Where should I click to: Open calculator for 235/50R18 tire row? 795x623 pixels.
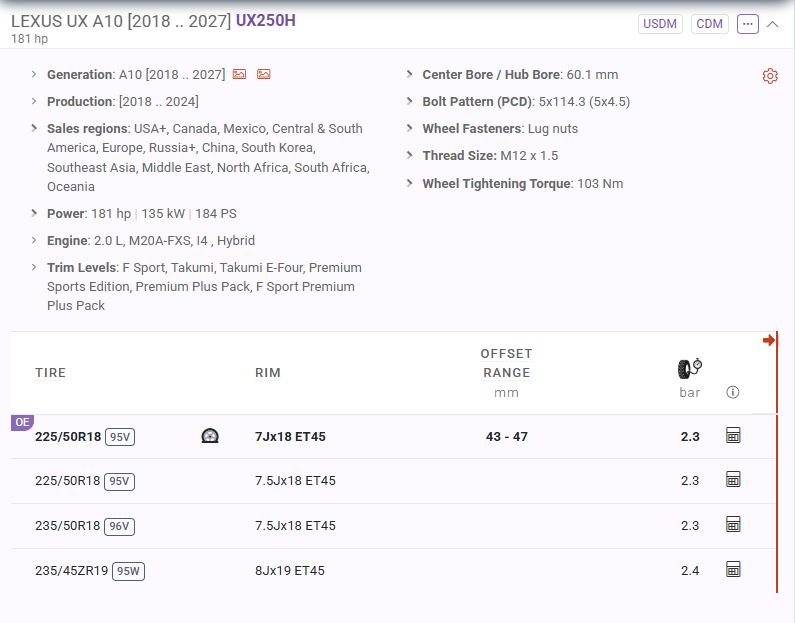tap(733, 525)
